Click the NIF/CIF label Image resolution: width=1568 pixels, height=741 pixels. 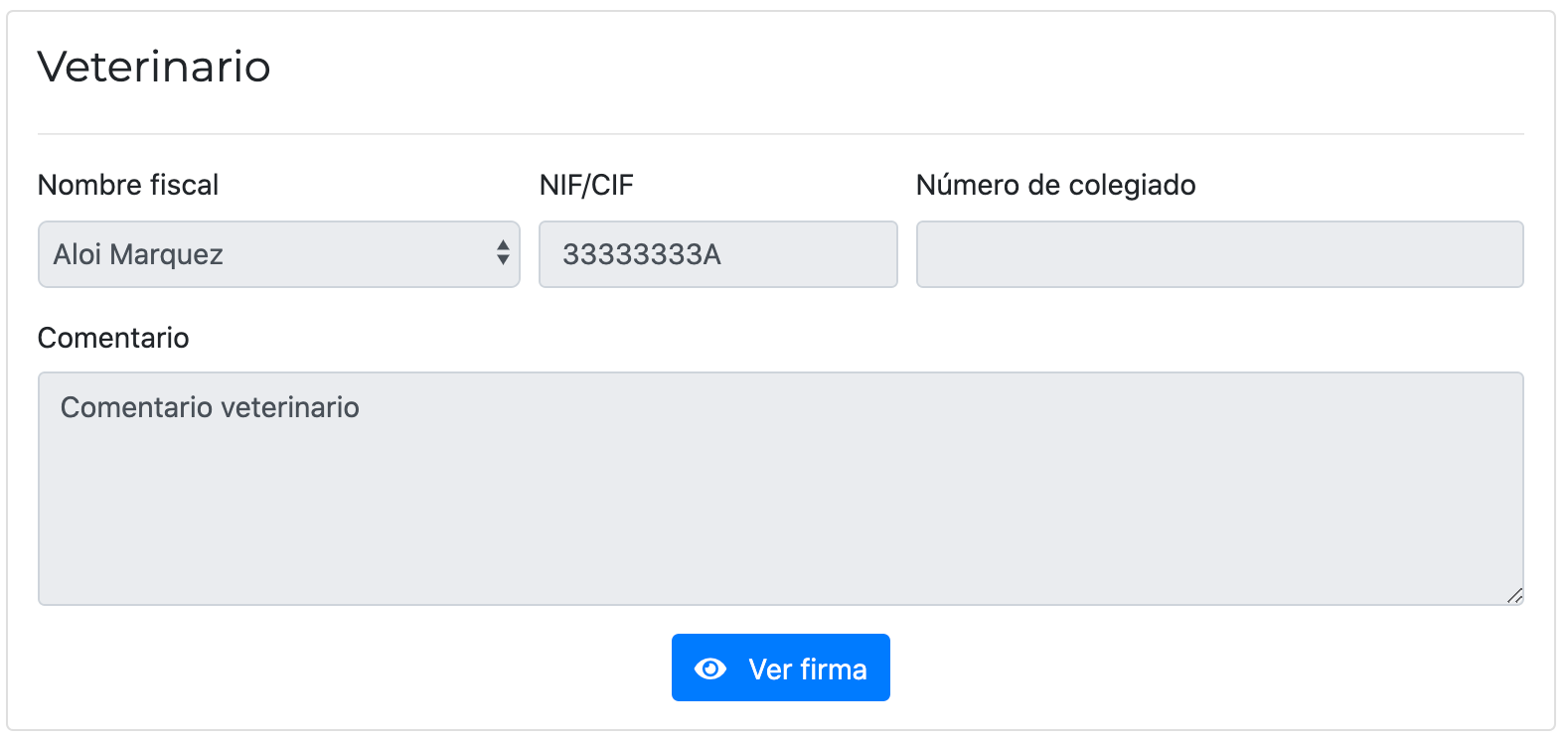click(586, 185)
